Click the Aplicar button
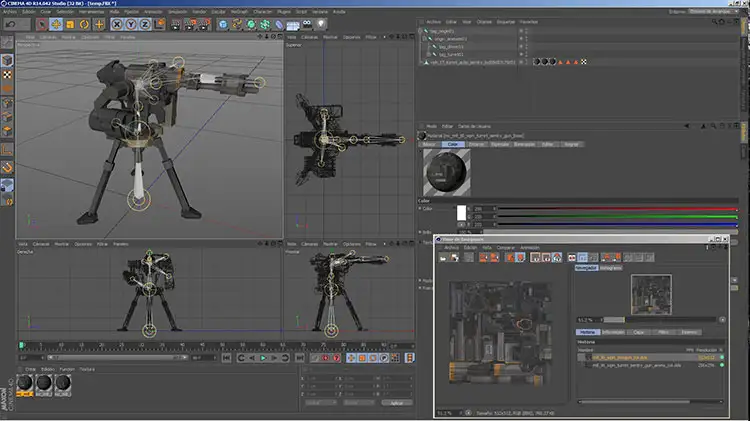Image resolution: width=750 pixels, height=421 pixels. tap(397, 403)
